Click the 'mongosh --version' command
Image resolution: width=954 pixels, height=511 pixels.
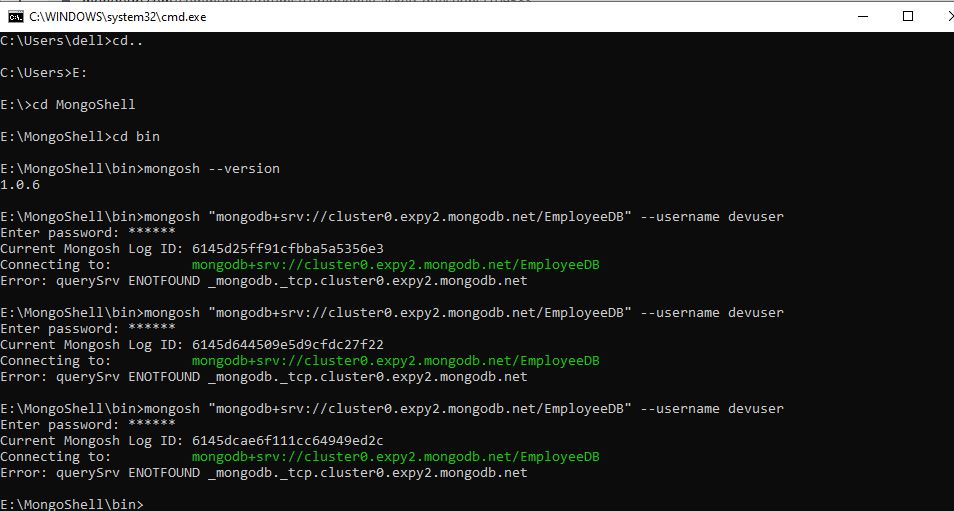[212, 168]
